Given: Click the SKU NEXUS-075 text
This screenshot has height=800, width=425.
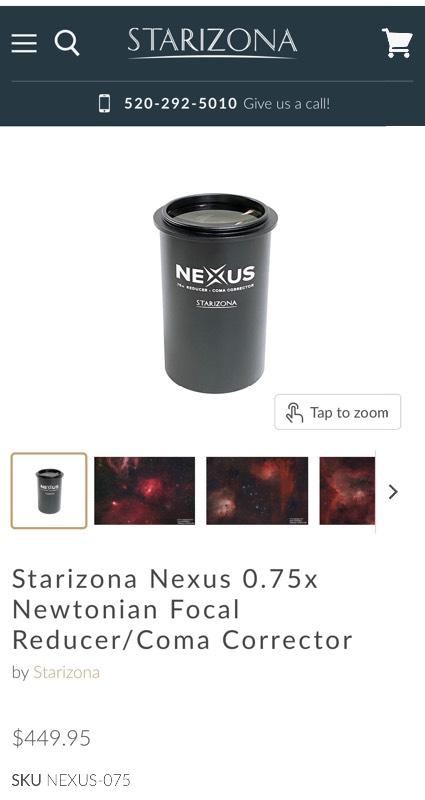Looking at the screenshot, I should tap(71, 780).
